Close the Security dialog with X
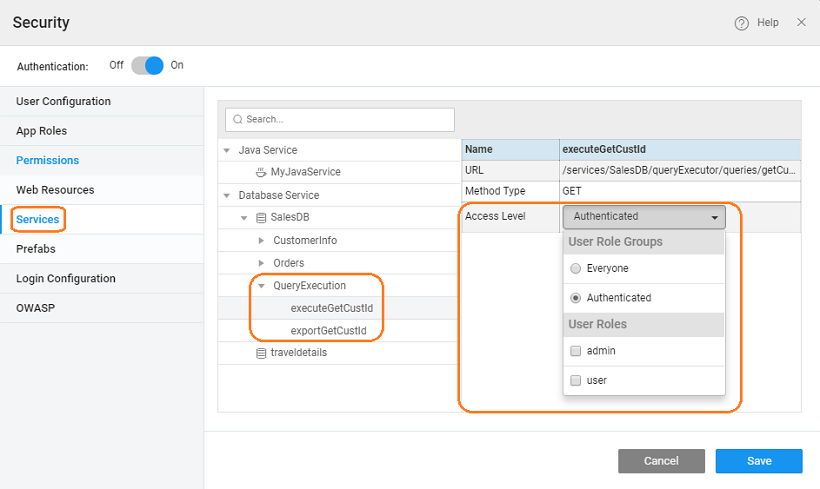The width and height of the screenshot is (820, 489). point(801,22)
